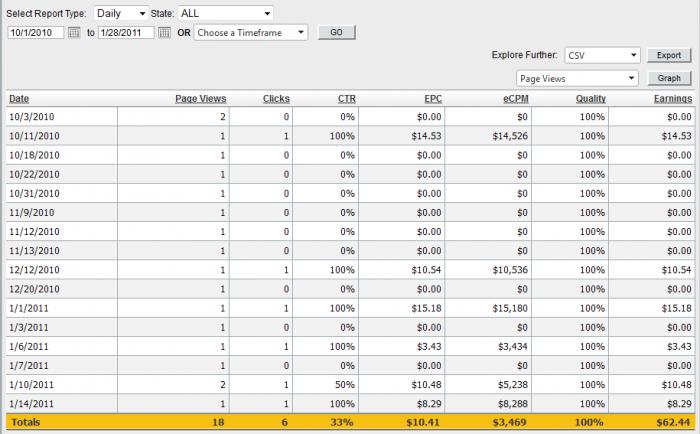Sort by the Quality column header
Image resolution: width=700 pixels, height=434 pixels.
590,99
